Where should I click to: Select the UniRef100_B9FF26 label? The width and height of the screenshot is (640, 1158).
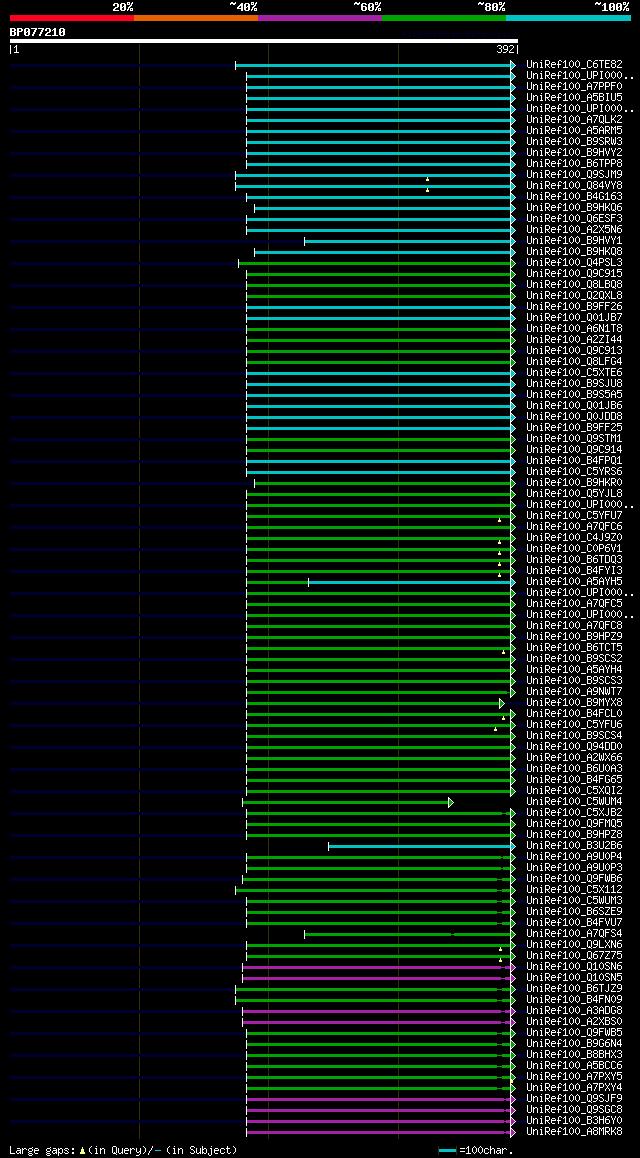[574, 306]
